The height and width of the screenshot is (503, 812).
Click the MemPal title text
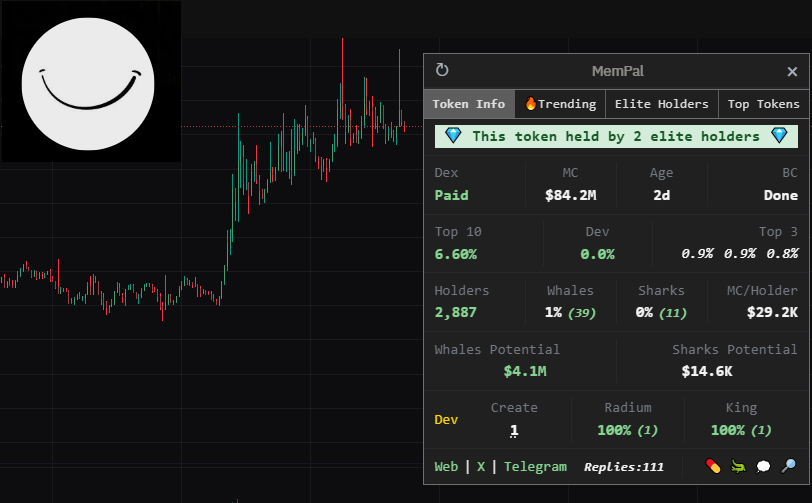(618, 71)
